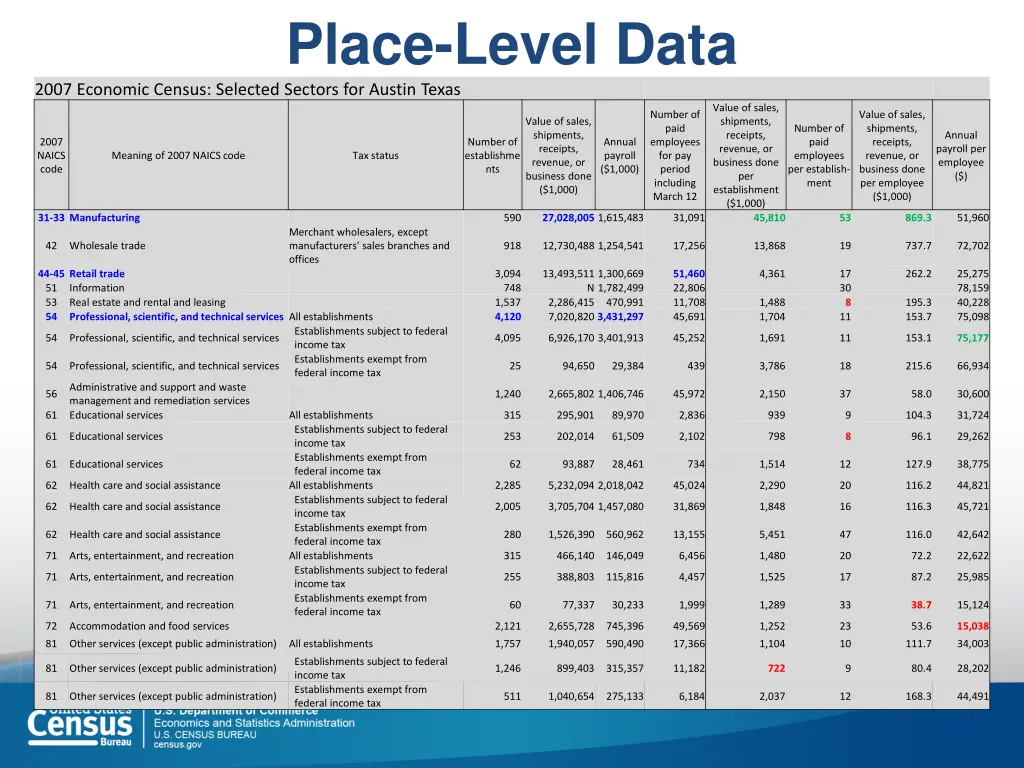The image size is (1024, 768).
Task: Select the 'Information' row label
Action: 97,288
